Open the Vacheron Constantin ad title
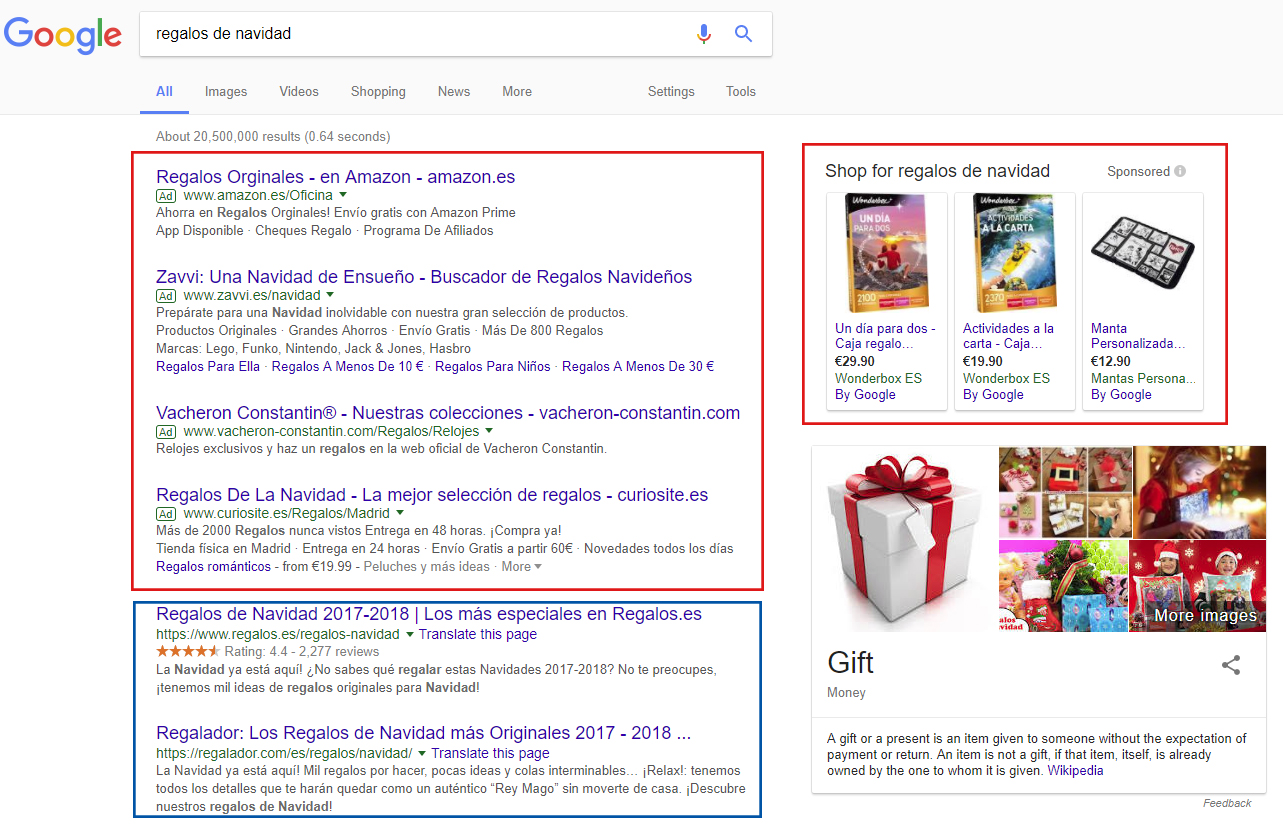 (x=448, y=413)
